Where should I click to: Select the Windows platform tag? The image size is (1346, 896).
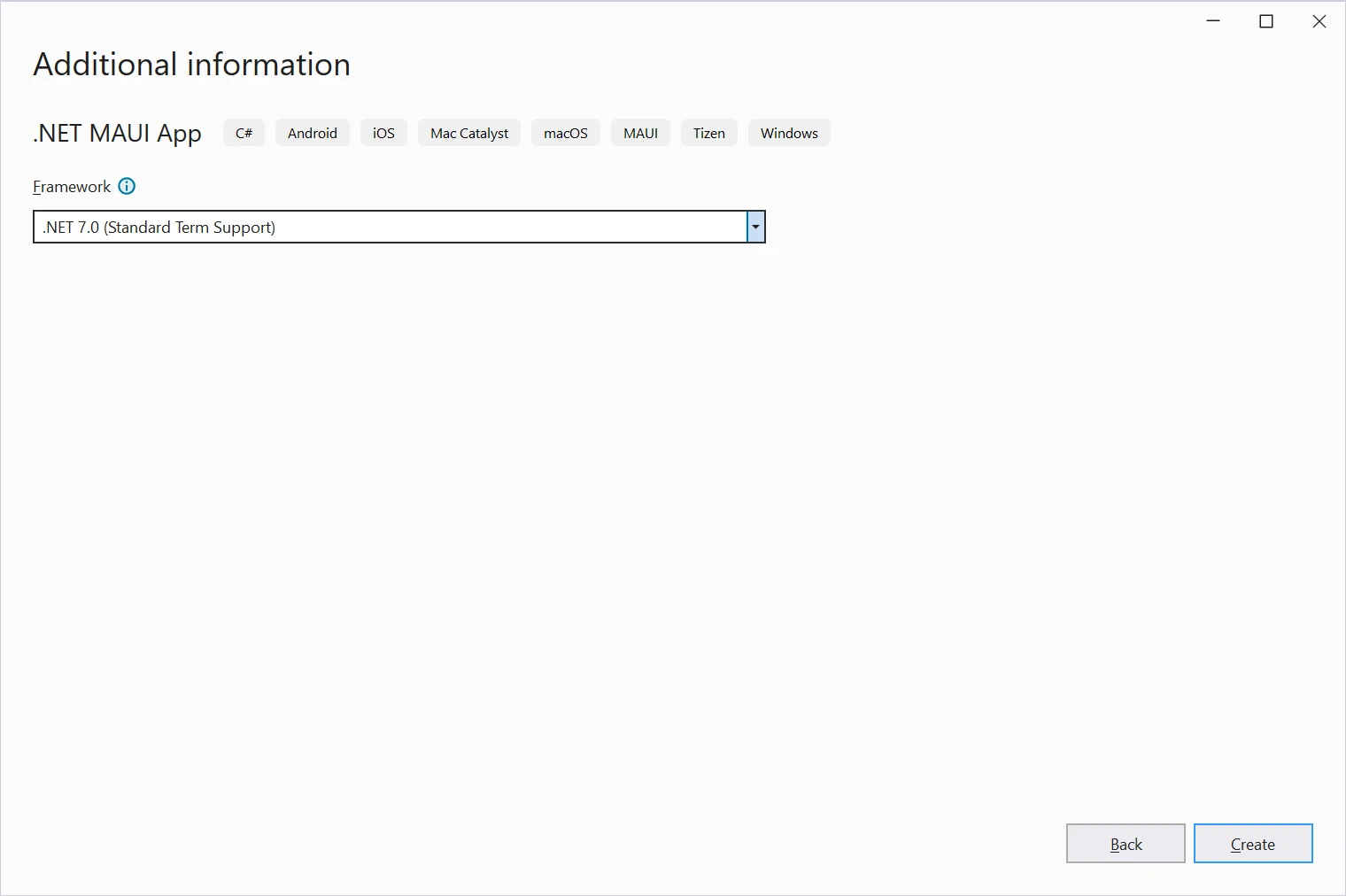(788, 133)
